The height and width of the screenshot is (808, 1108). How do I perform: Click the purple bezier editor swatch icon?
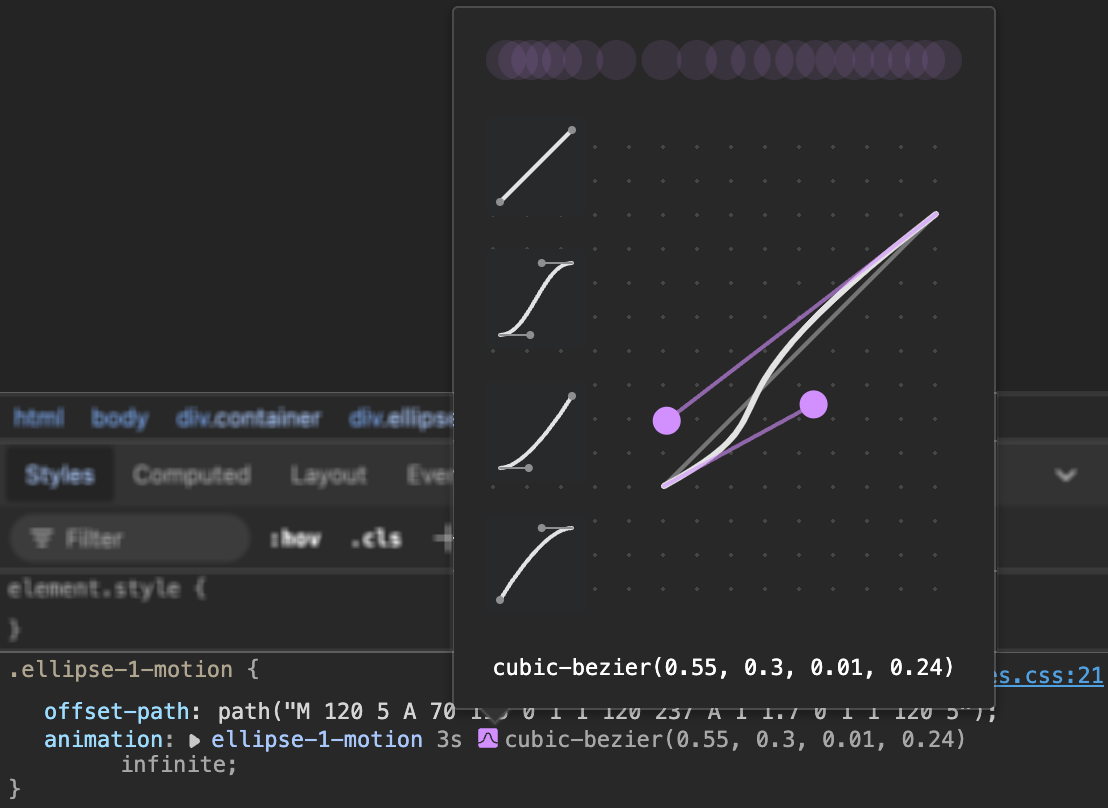click(488, 738)
